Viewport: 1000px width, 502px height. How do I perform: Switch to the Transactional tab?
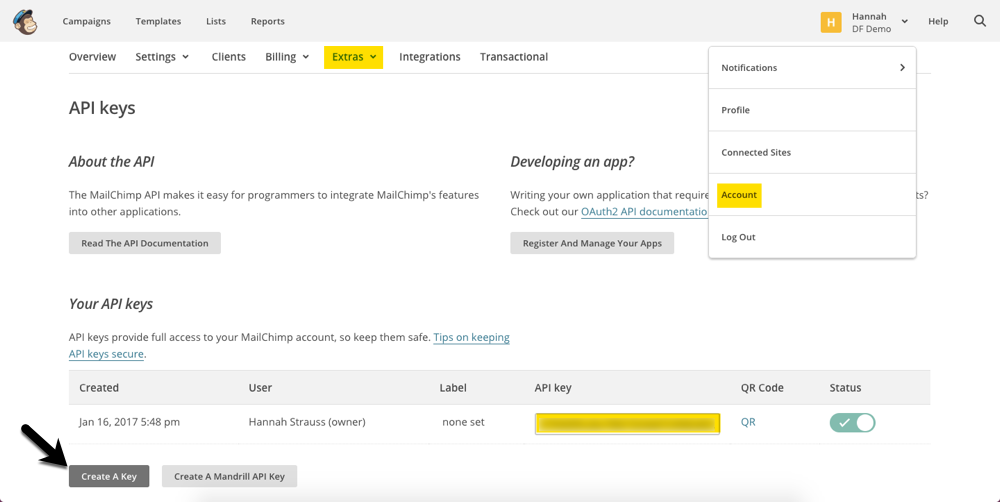tap(514, 57)
